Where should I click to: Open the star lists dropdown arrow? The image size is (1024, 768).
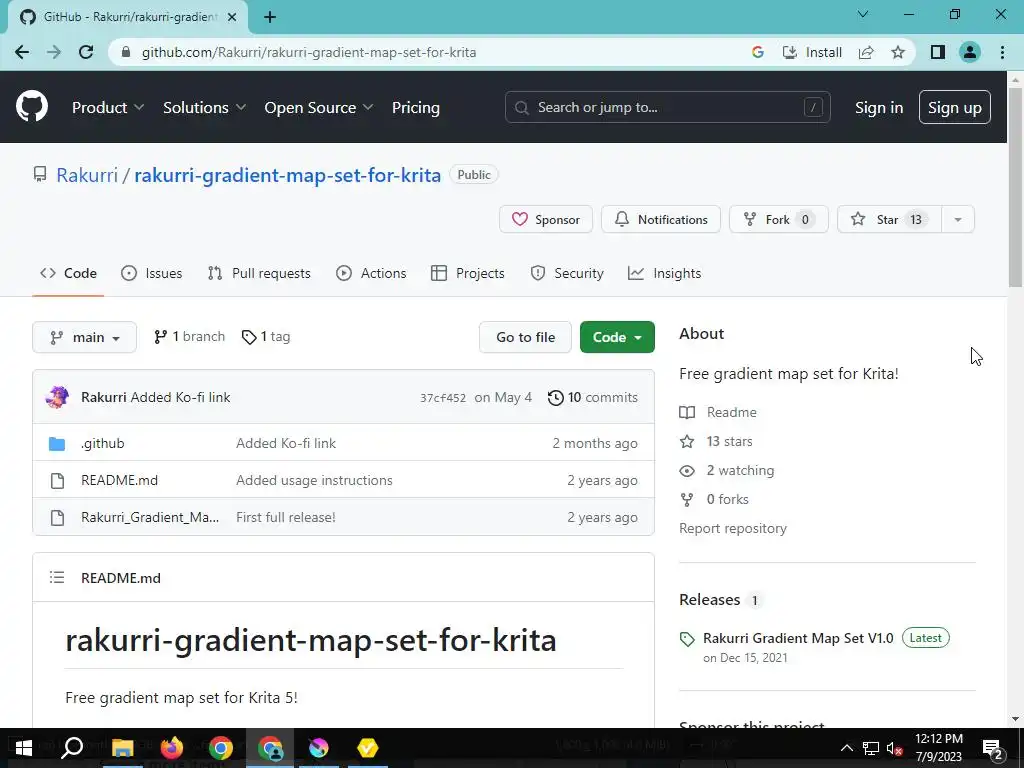pos(958,219)
